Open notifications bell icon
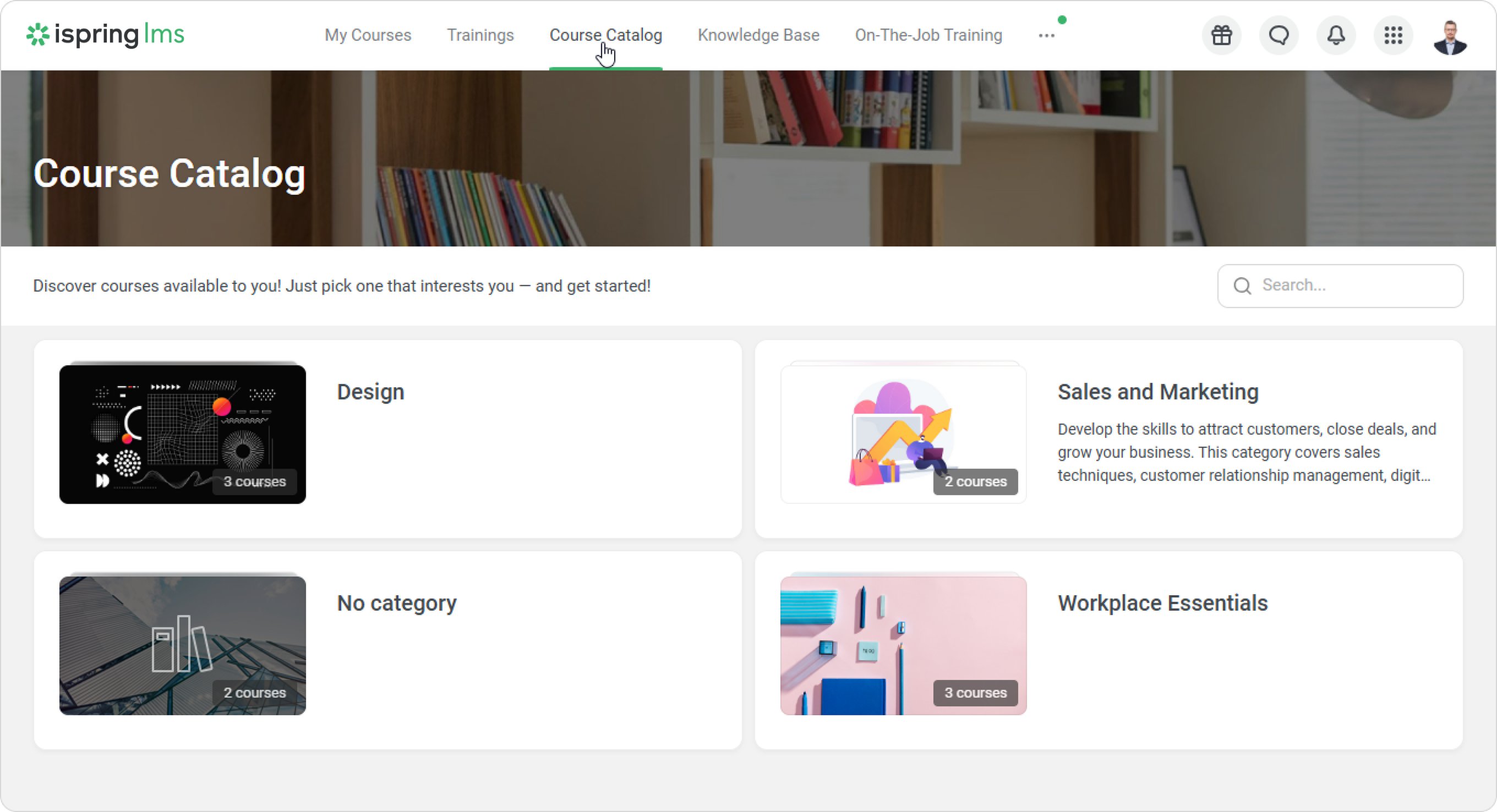Image resolution: width=1497 pixels, height=812 pixels. 1335,35
